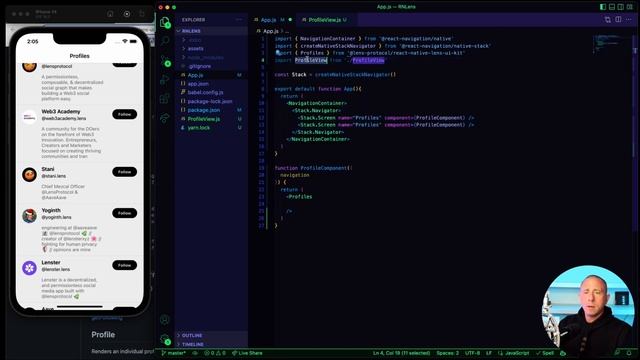This screenshot has width=640, height=360.
Task: Follow Lenster in simulator
Action: click(x=124, y=265)
